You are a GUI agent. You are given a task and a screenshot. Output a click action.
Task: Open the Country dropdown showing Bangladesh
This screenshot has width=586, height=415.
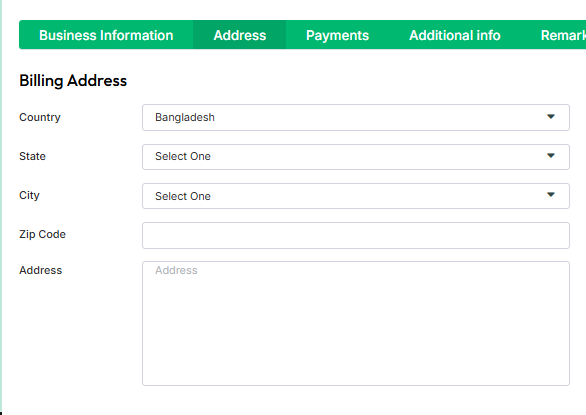click(x=356, y=117)
